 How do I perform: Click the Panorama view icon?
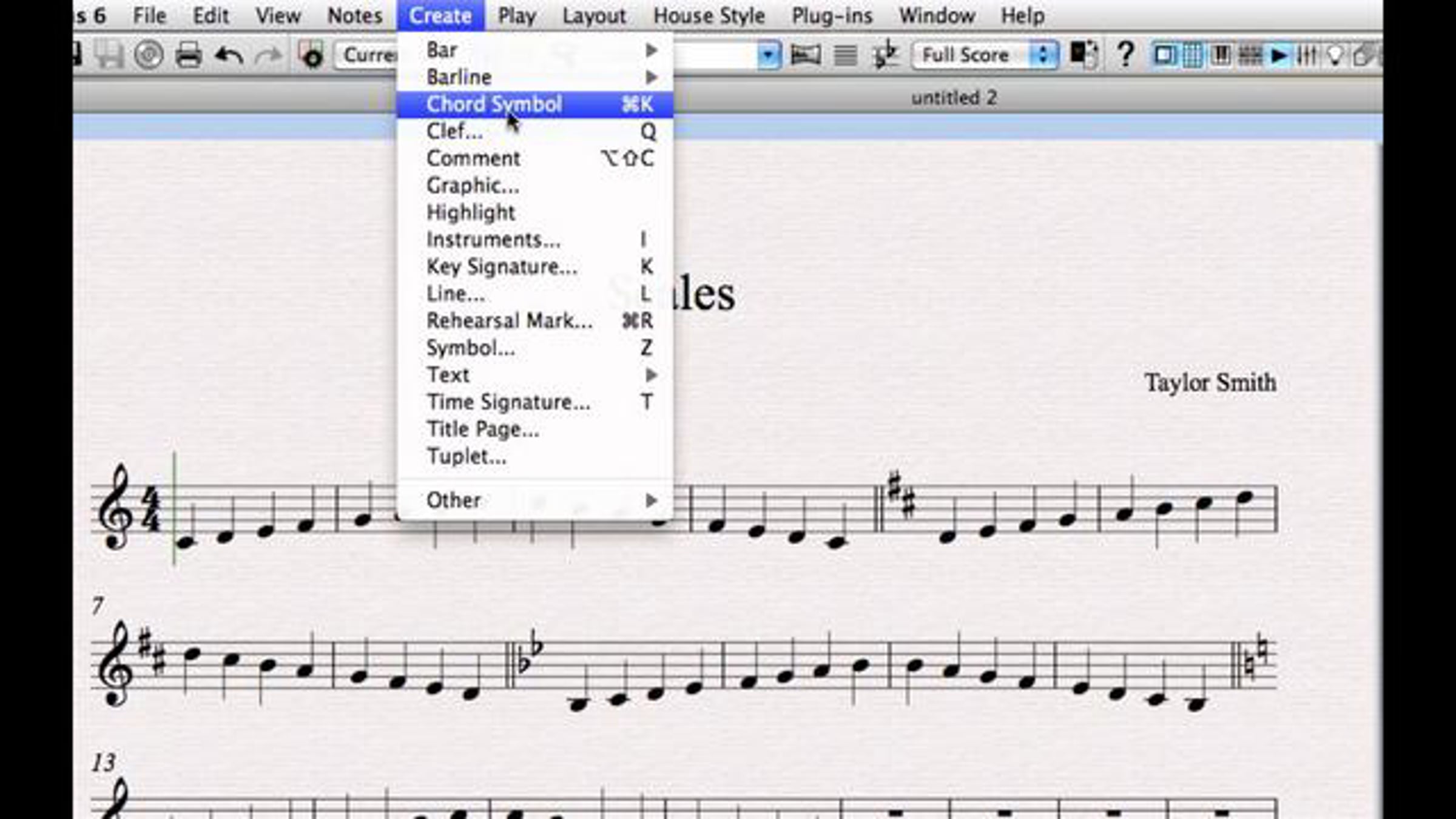806,55
